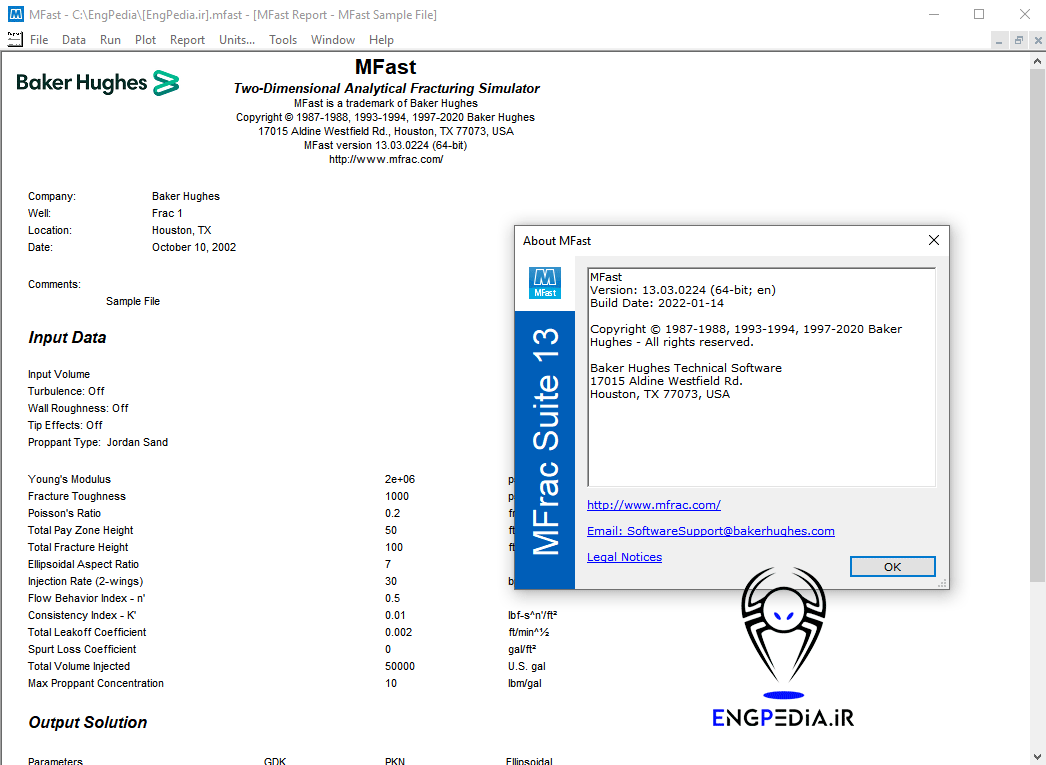Click the Total Volume Injected value 50000
This screenshot has height=765, width=1046.
coord(400,666)
